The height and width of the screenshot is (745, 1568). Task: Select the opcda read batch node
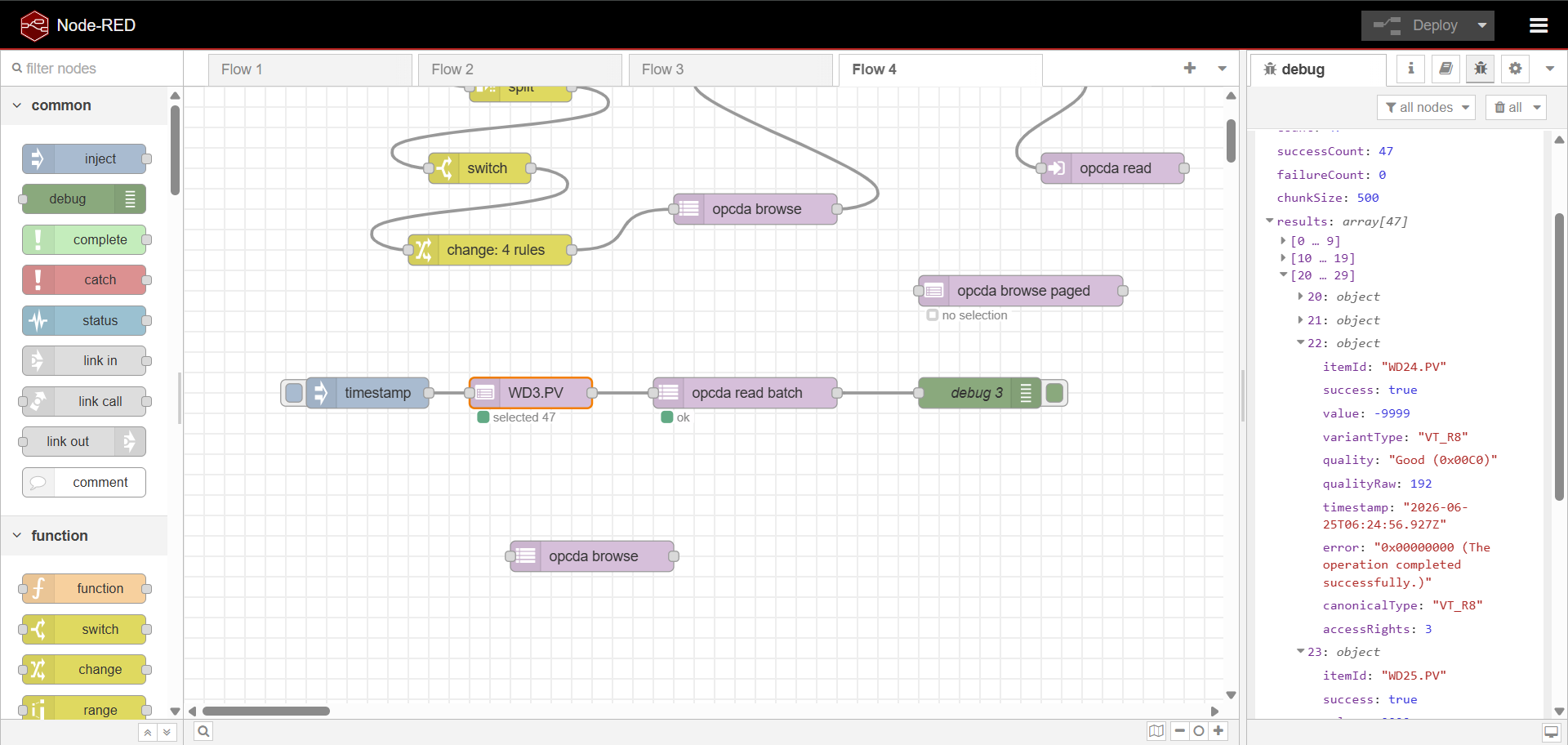click(x=745, y=393)
